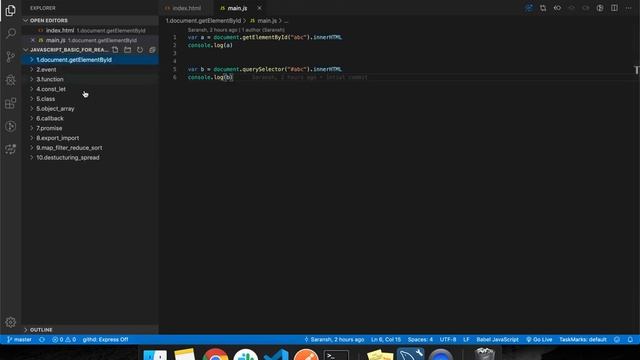Image resolution: width=640 pixels, height=360 pixels.
Task: Click the blue highlighted icon in editor toolbar
Action: click(529, 8)
